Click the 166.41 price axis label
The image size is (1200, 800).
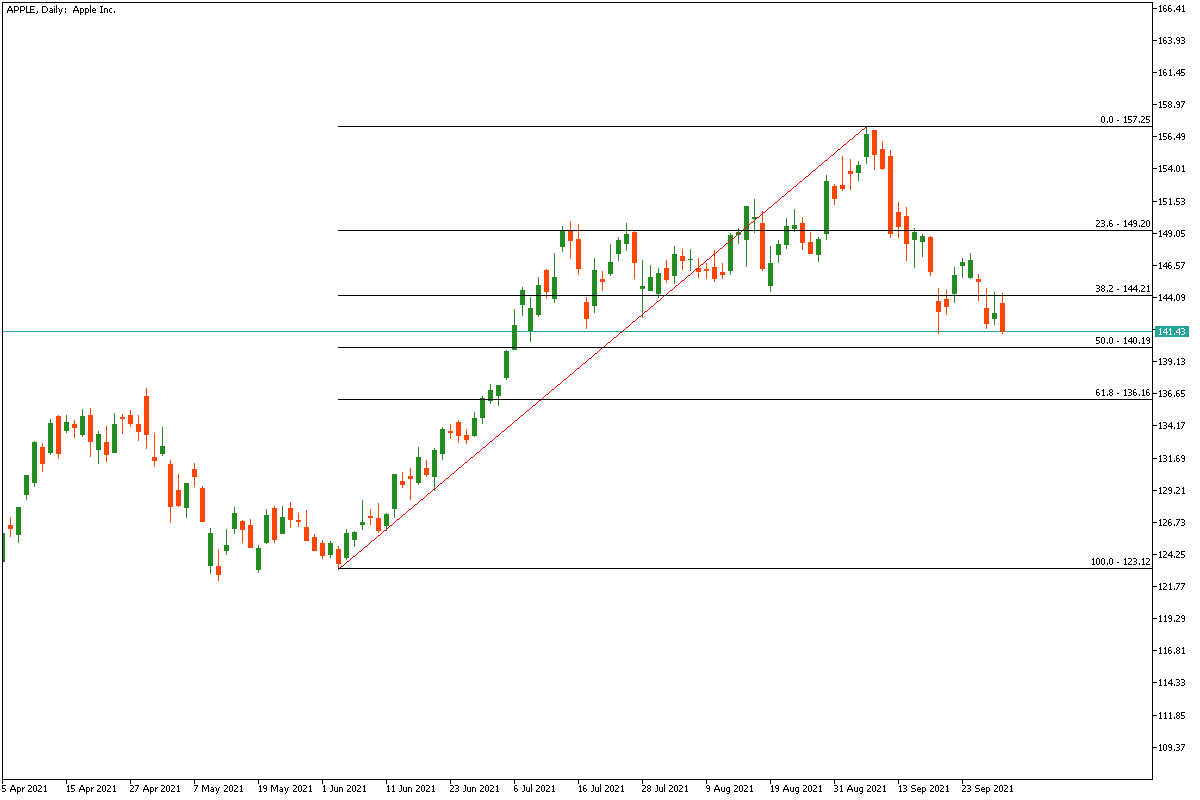click(1172, 9)
